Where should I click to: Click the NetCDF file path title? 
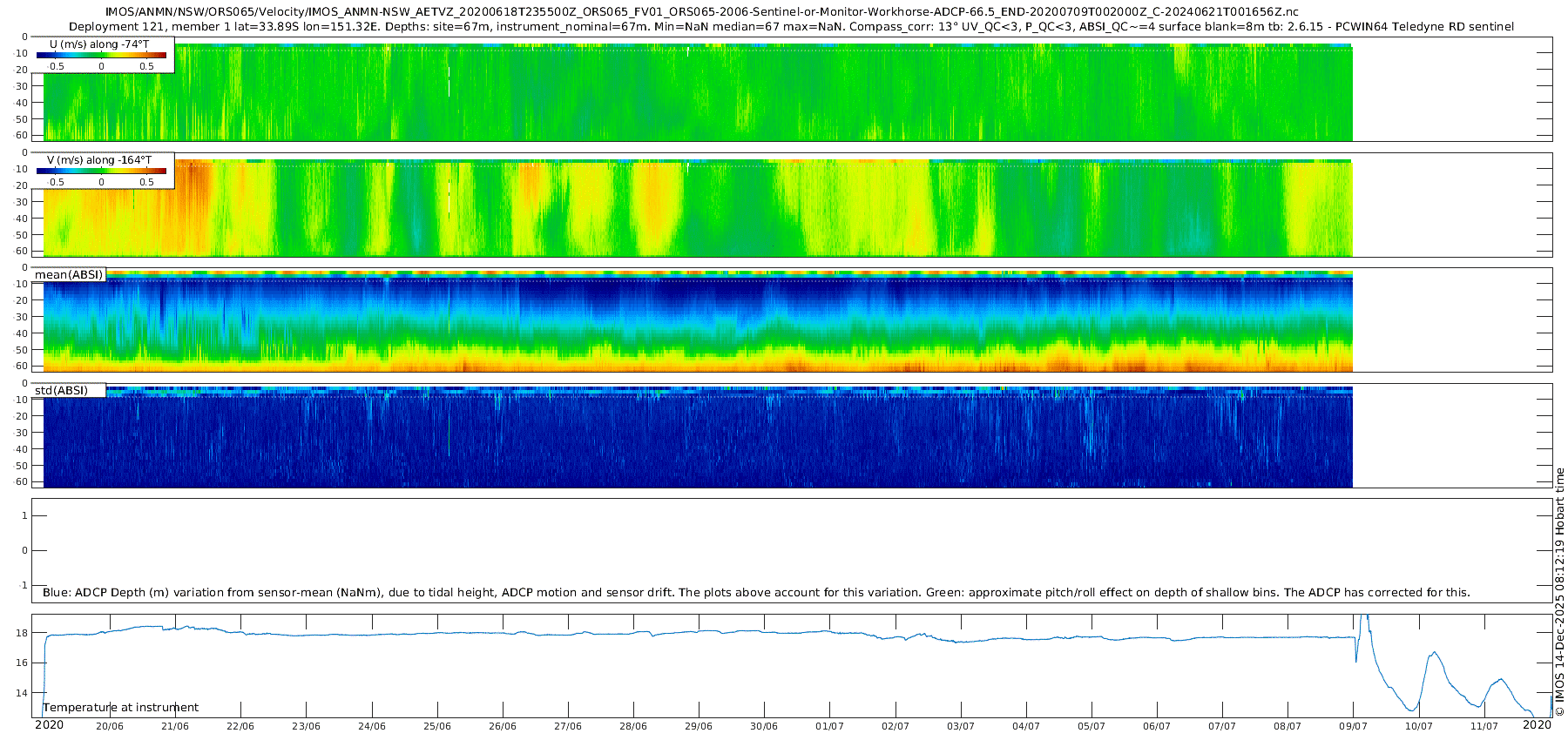(701, 12)
